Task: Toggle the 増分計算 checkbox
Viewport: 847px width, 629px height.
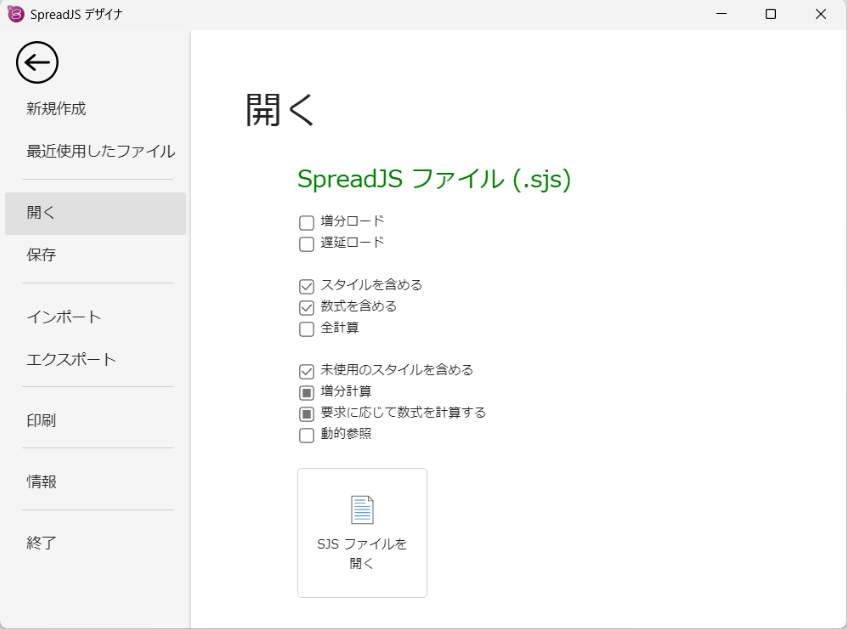Action: [x=306, y=392]
